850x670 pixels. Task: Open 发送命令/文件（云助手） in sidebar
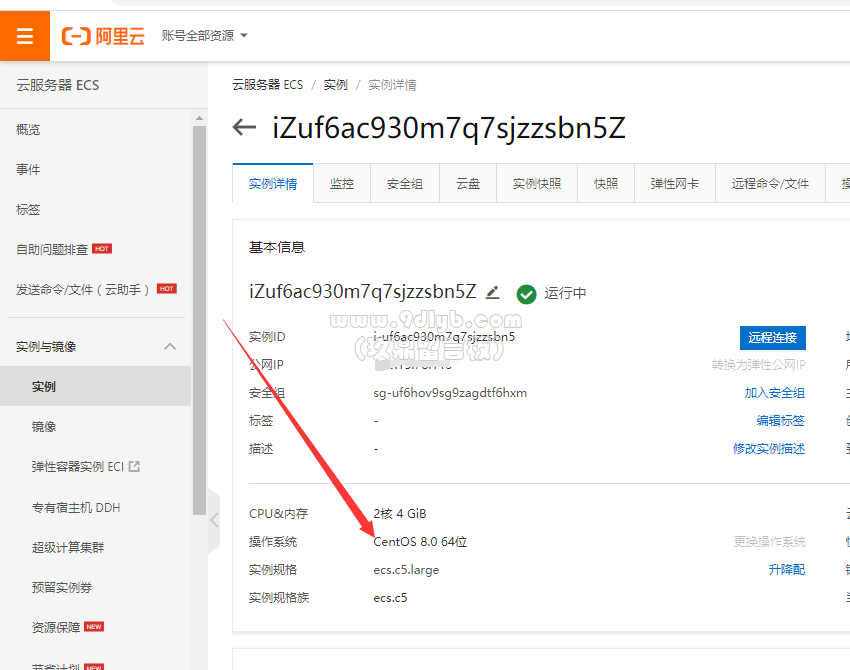(82, 289)
